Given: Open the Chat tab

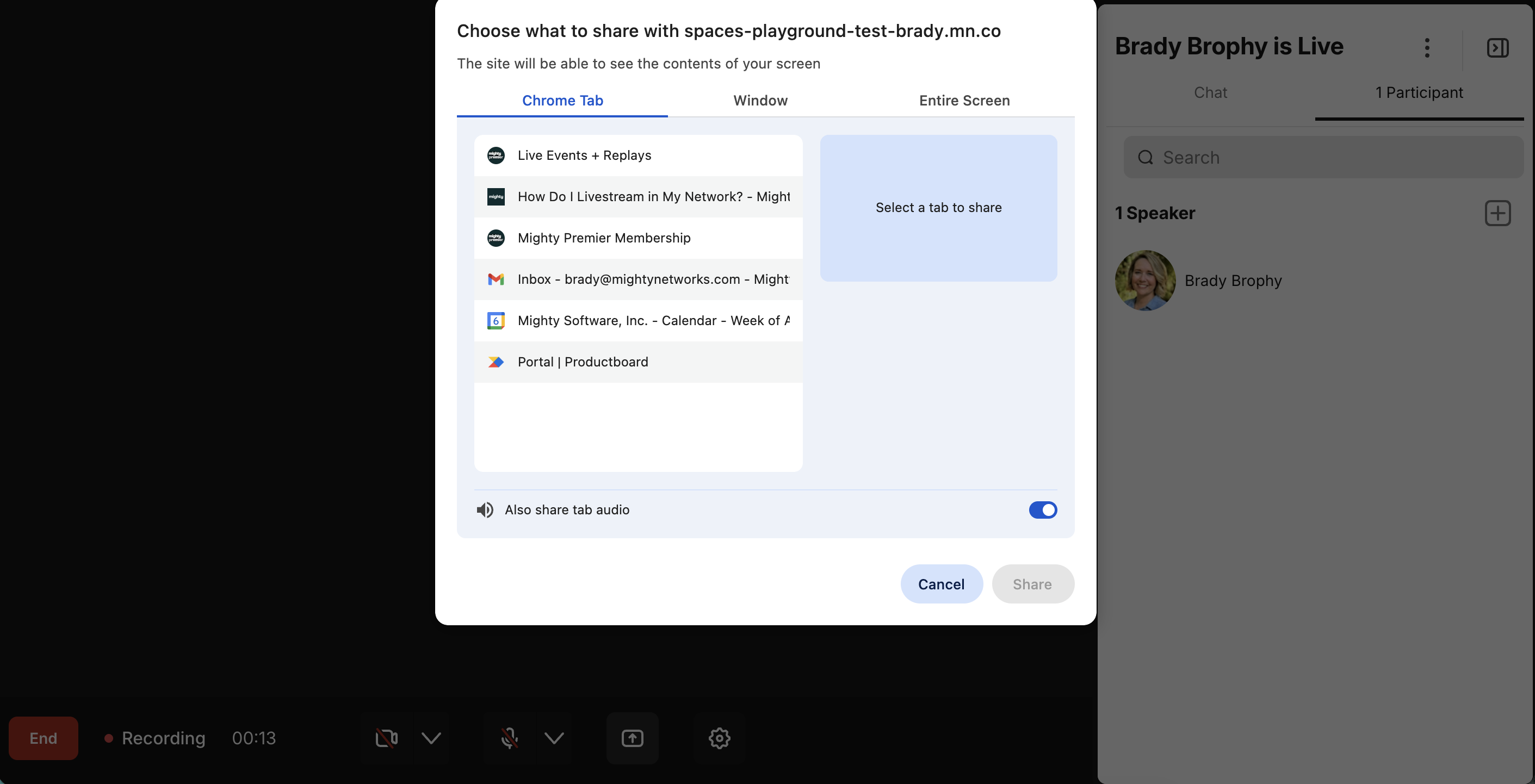Looking at the screenshot, I should tap(1210, 93).
